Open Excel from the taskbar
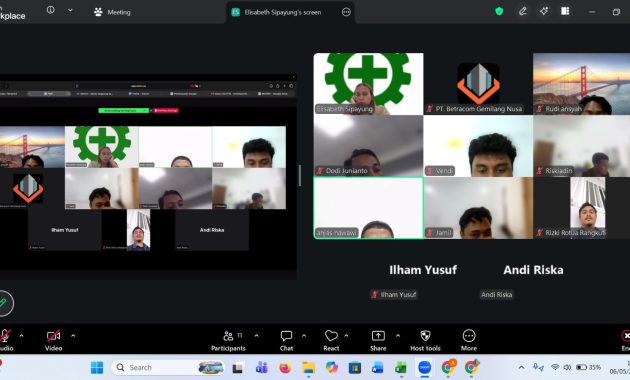630x380 pixels. 401,368
